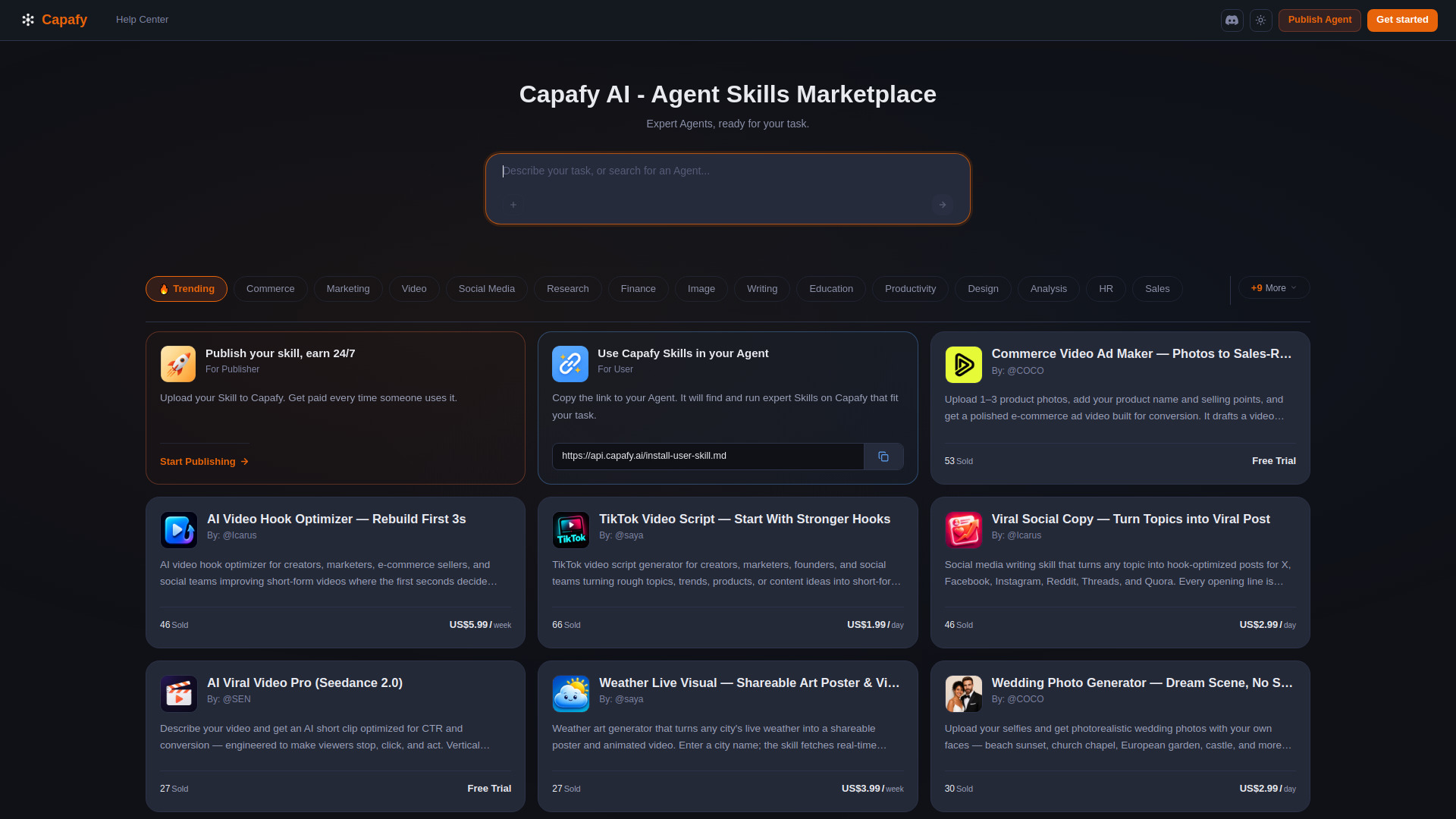The width and height of the screenshot is (1456, 819).
Task: Select the Commerce category tab
Action: pyautogui.click(x=271, y=289)
